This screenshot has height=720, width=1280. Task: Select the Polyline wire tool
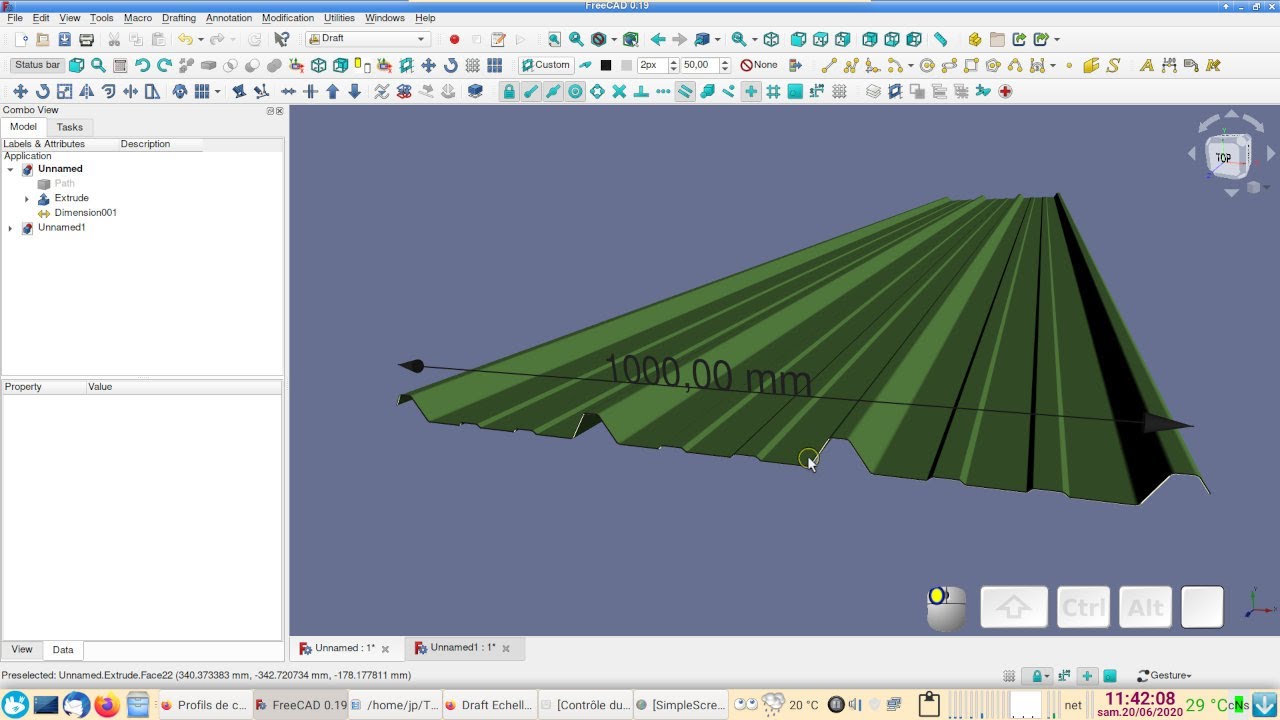coord(851,65)
